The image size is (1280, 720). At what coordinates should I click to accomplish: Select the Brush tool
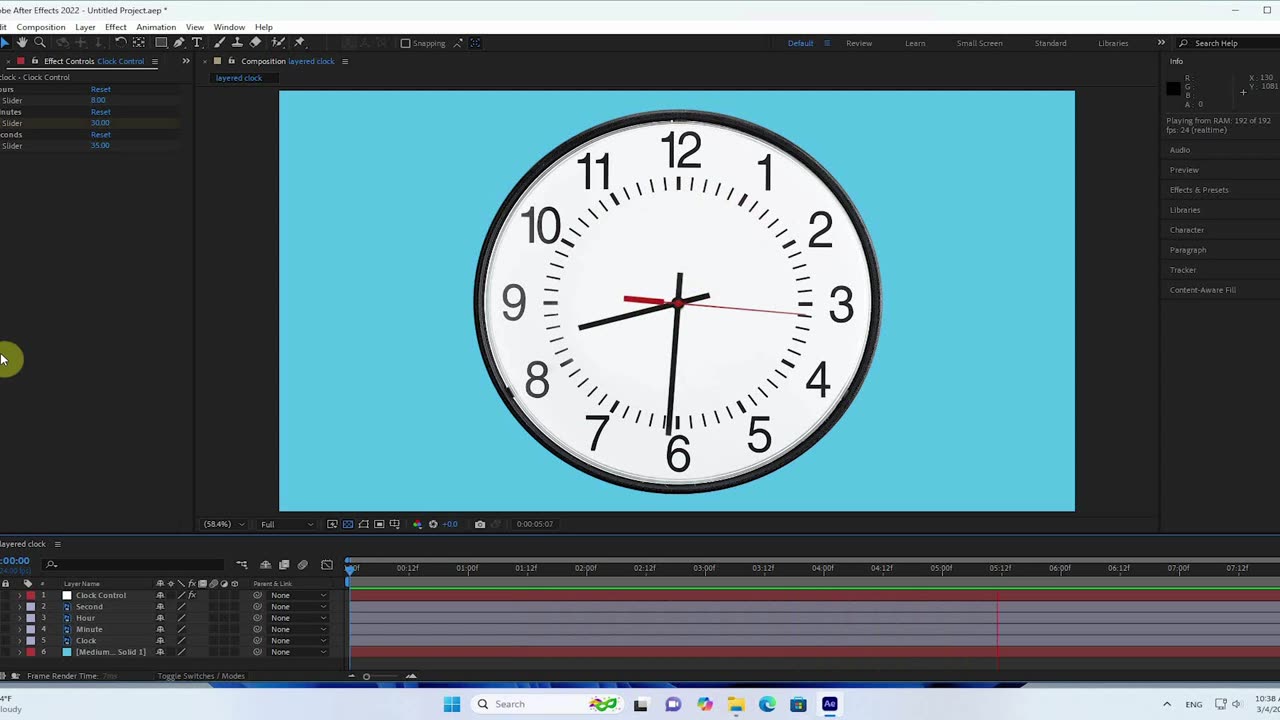click(x=219, y=43)
